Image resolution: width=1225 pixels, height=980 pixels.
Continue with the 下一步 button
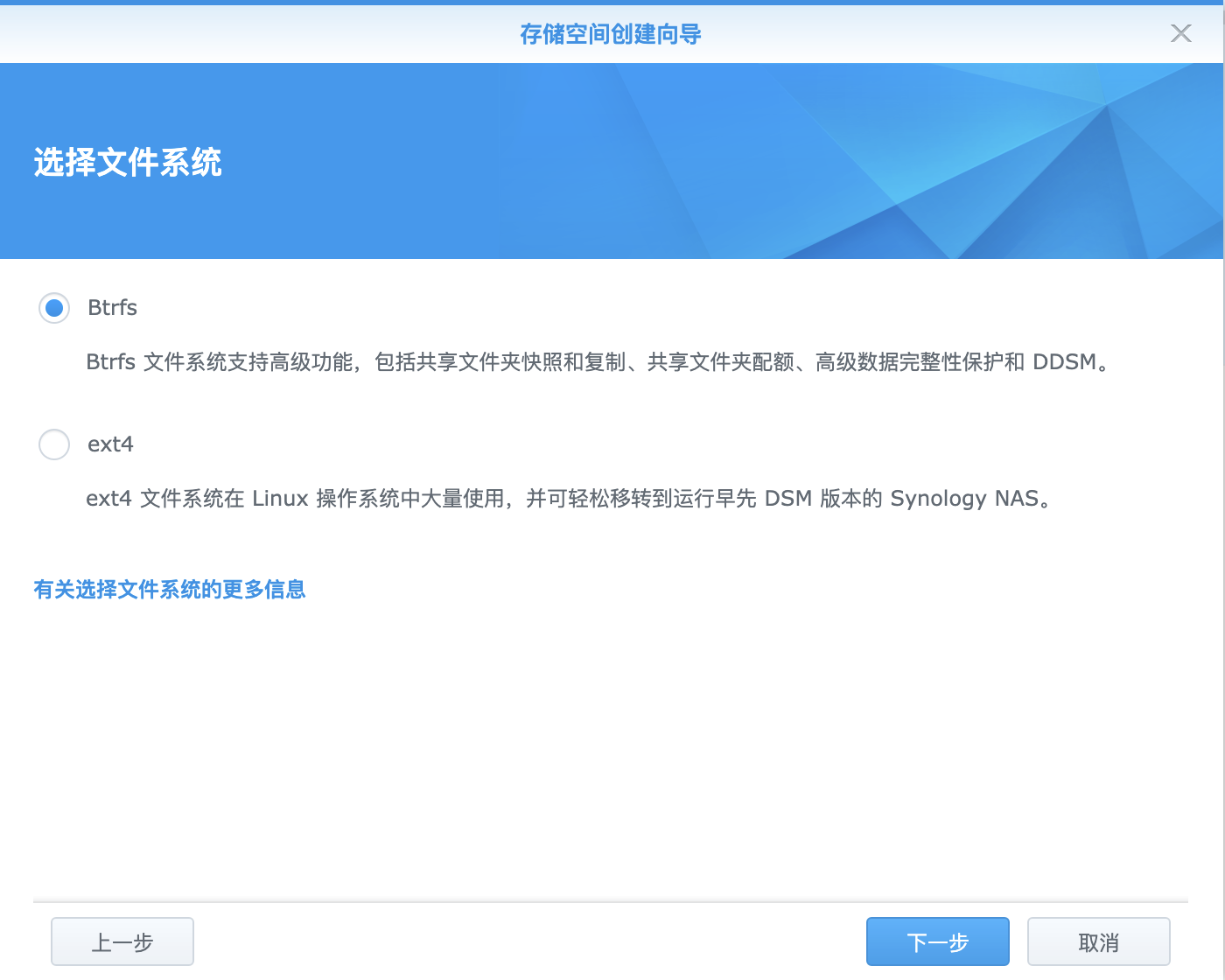tap(938, 941)
